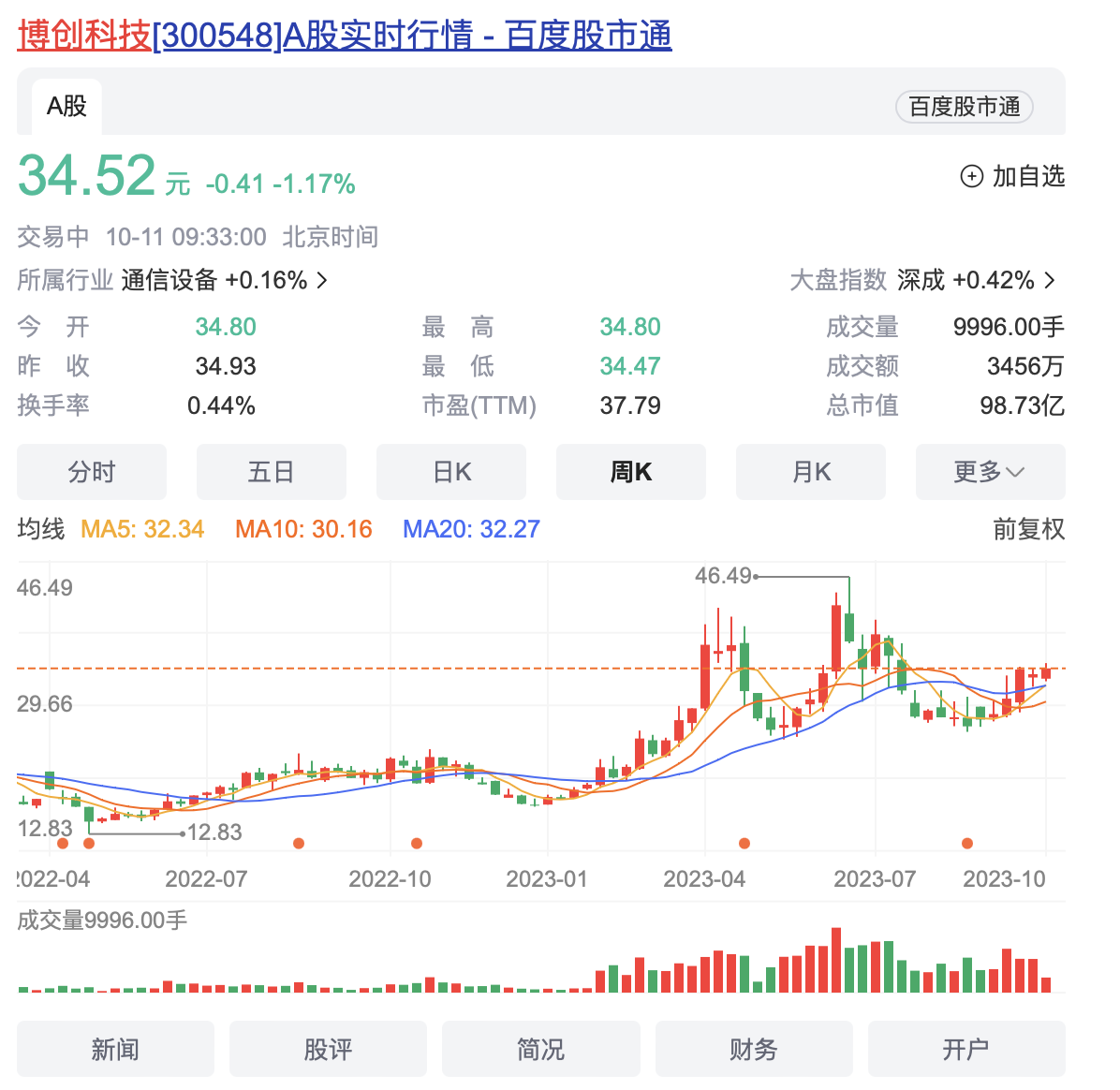1120x1090 pixels.
Task: Open the 简况 section
Action: click(x=540, y=1049)
